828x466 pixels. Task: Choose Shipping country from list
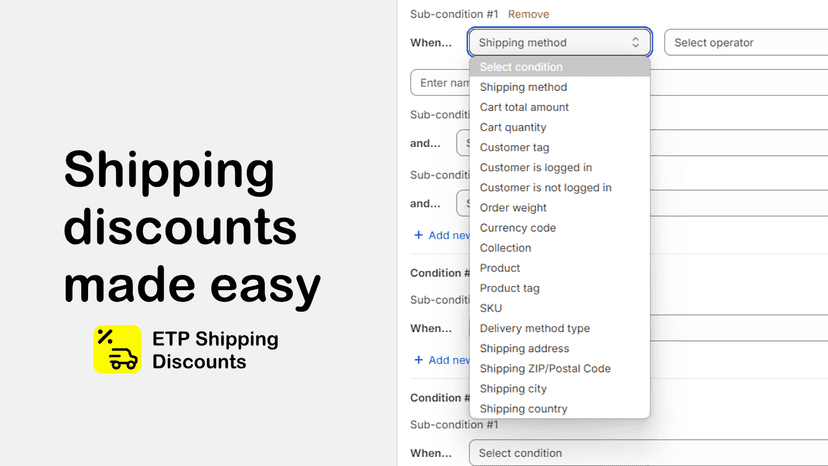(x=559, y=408)
